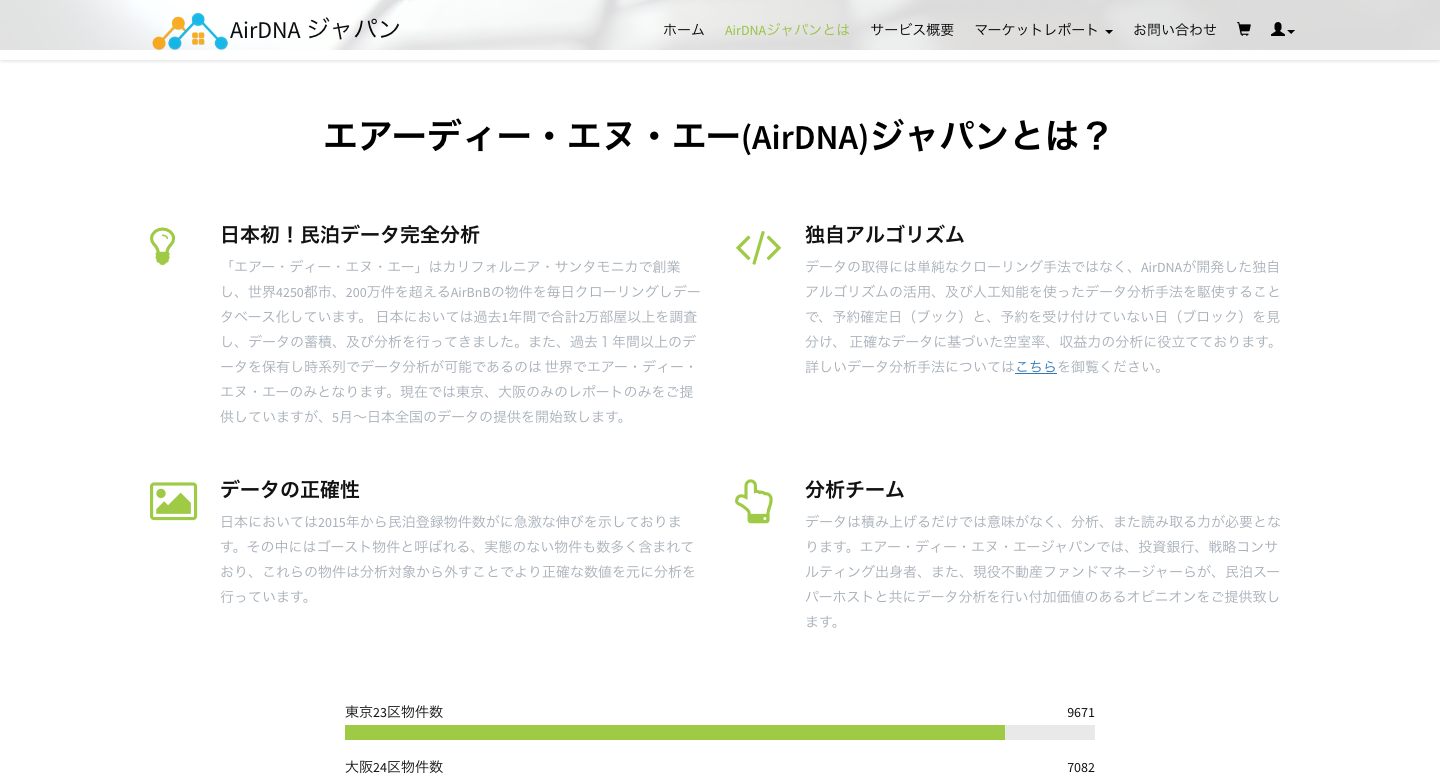The image size is (1440, 778).
Task: Click the pointing hand icon
Action: (x=754, y=501)
